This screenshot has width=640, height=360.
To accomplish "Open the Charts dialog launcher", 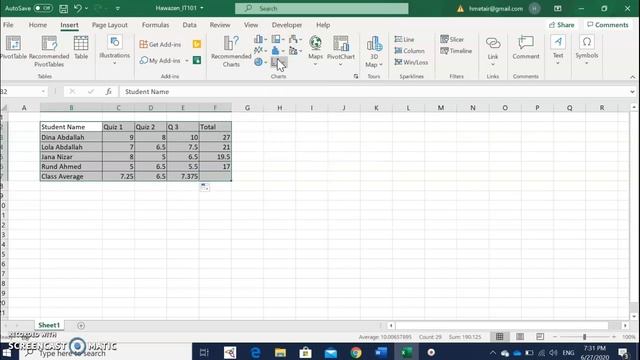I will click(x=356, y=76).
